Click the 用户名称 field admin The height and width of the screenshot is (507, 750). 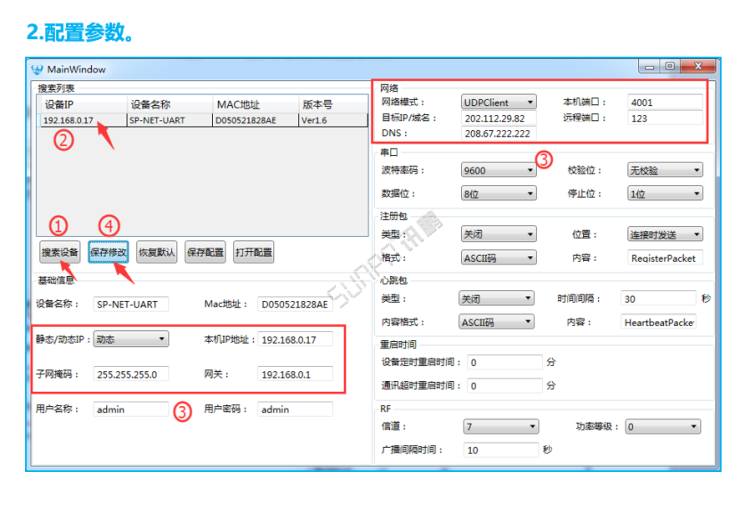[131, 409]
